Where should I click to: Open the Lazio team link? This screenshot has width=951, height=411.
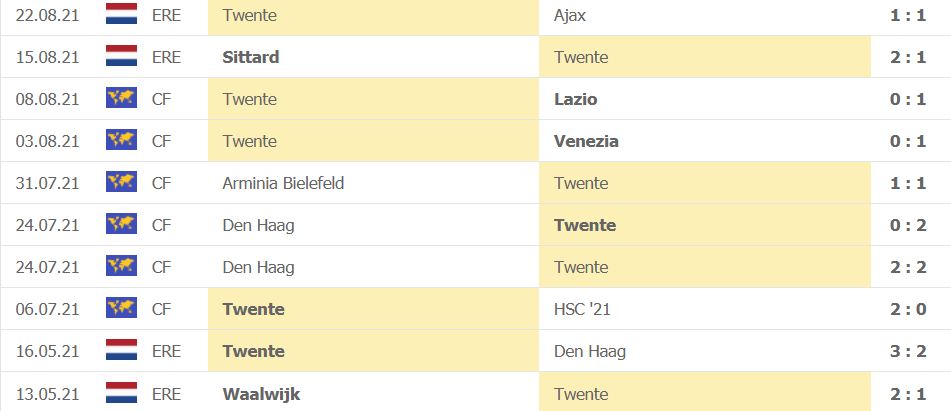[576, 99]
